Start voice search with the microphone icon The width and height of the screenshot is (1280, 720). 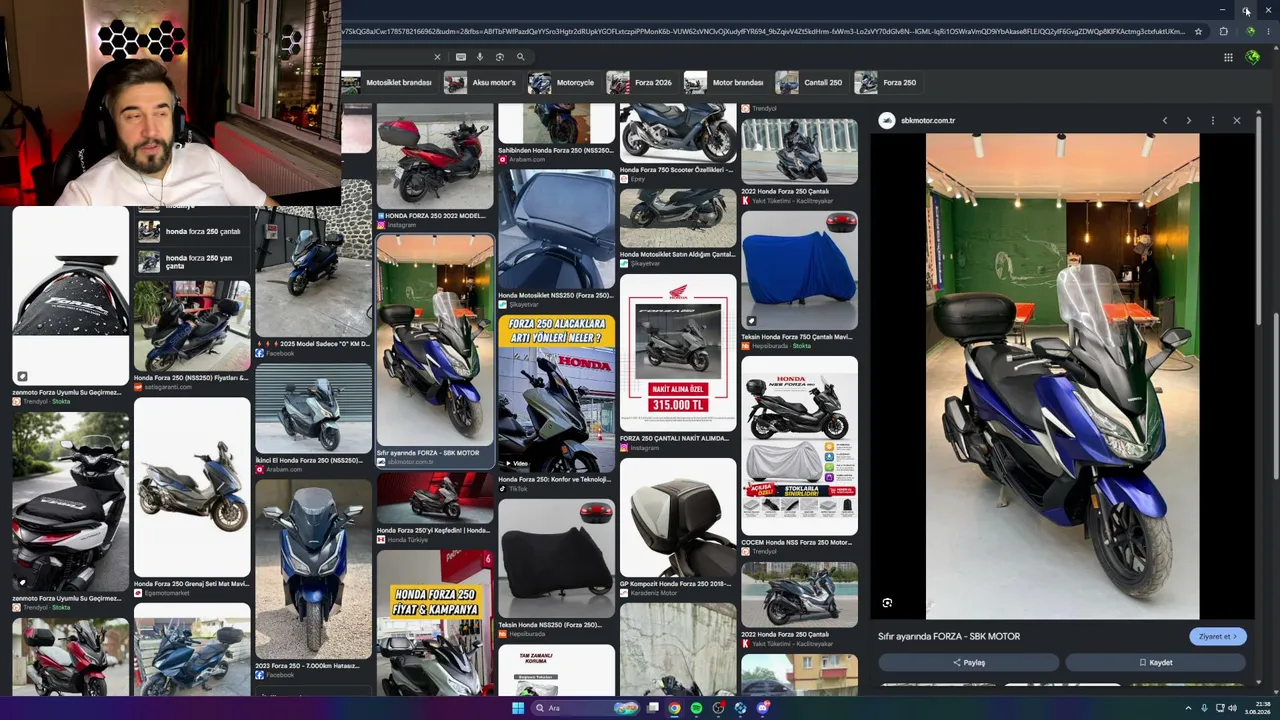(480, 57)
